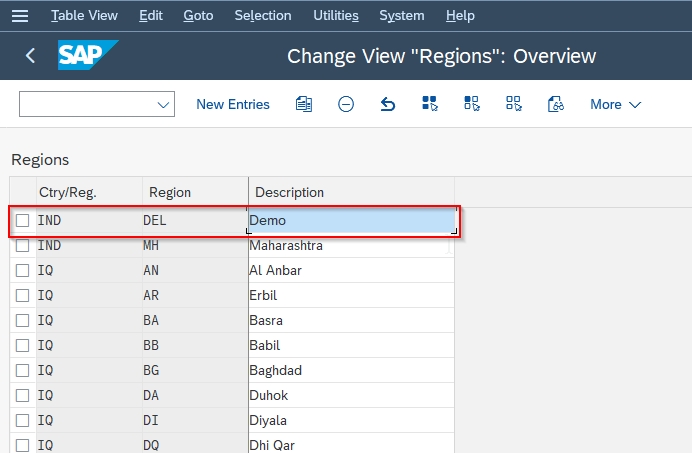Image resolution: width=692 pixels, height=453 pixels.
Task: Open the Goto menu
Action: (198, 15)
